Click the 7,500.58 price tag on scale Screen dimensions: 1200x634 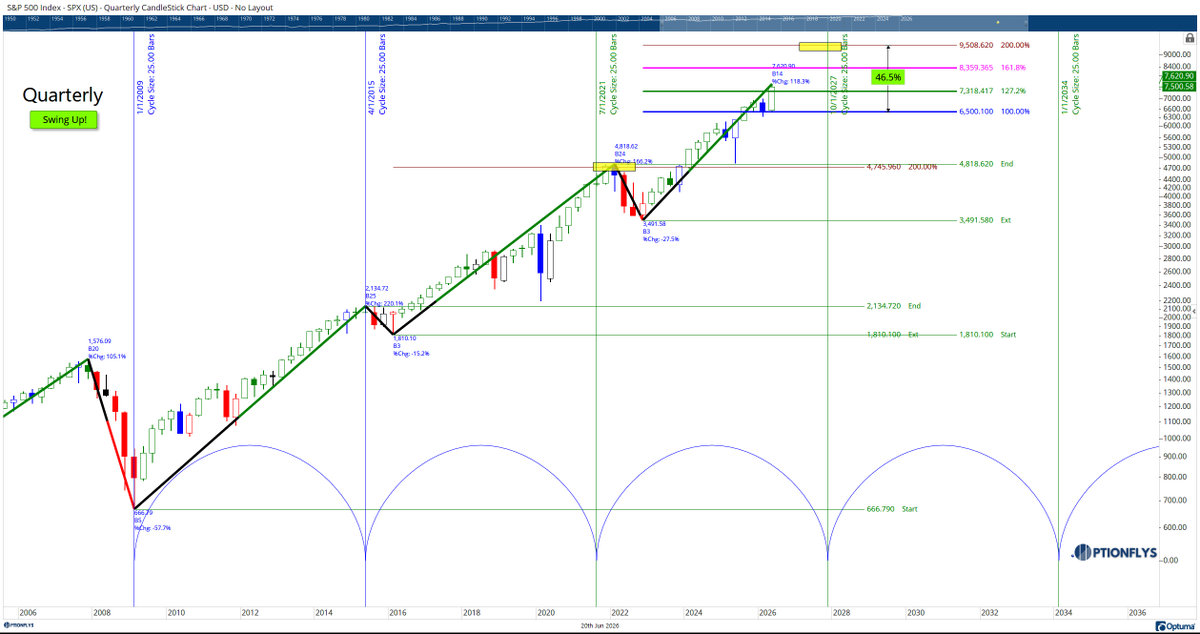[1177, 86]
